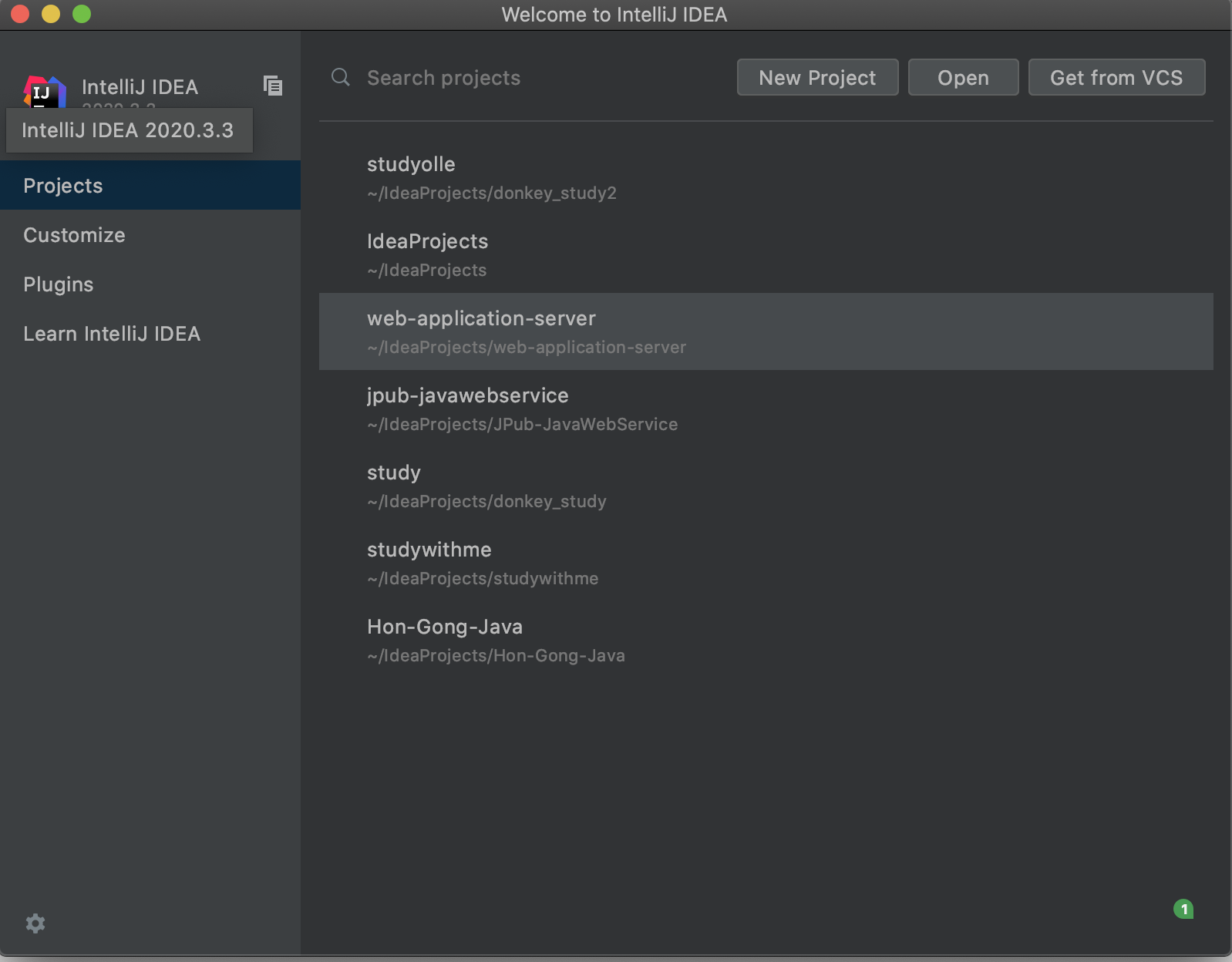This screenshot has width=1232, height=962.
Task: Click the IntelliJ IDEA logo icon
Action: point(44,92)
